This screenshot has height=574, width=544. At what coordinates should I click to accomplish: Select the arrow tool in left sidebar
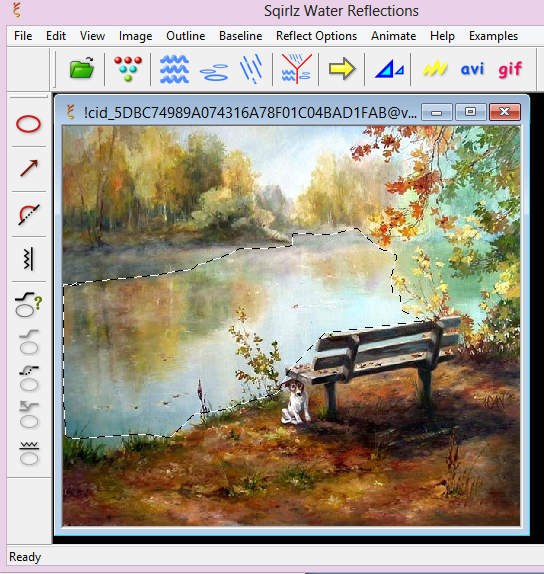pyautogui.click(x=29, y=168)
